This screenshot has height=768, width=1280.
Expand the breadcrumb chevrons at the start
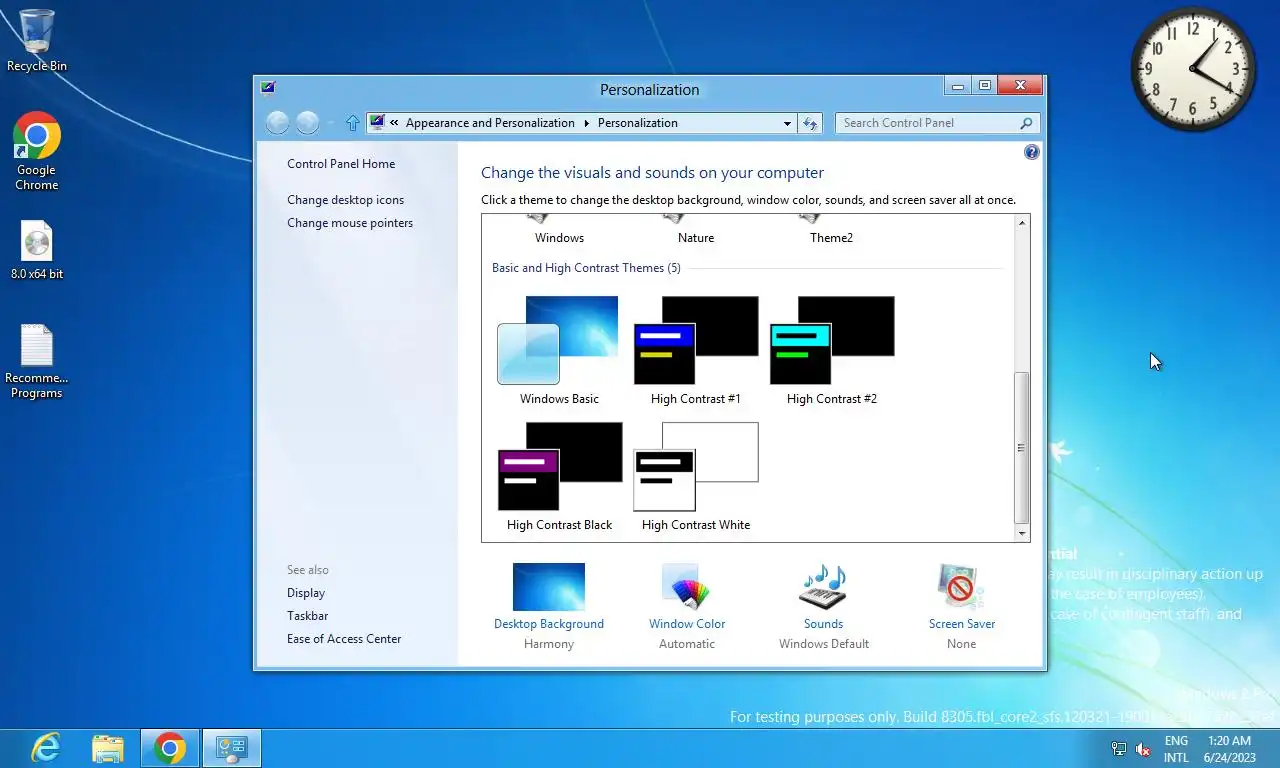click(x=395, y=123)
